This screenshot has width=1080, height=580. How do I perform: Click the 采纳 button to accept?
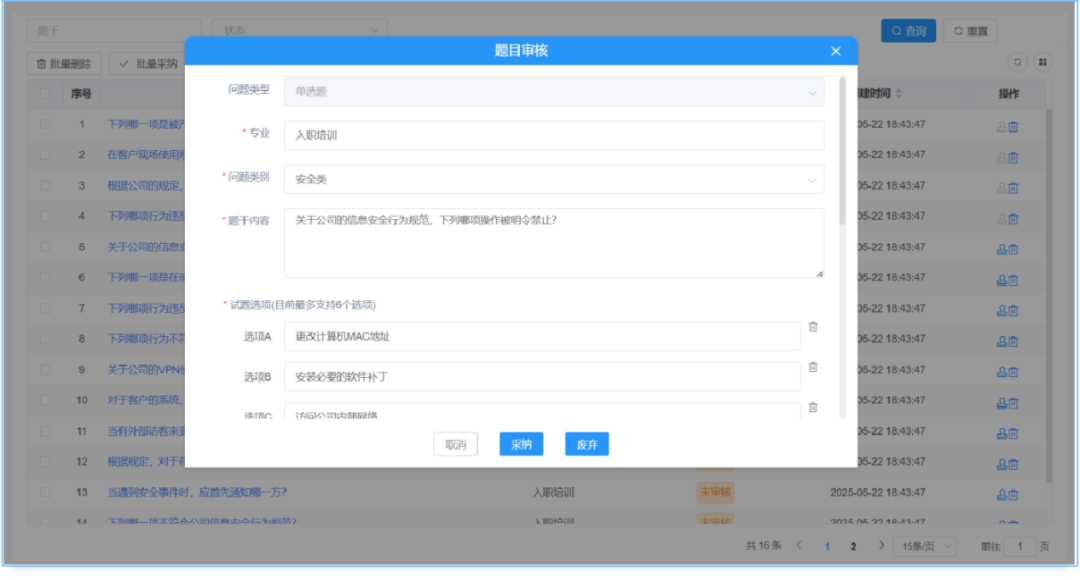point(520,443)
